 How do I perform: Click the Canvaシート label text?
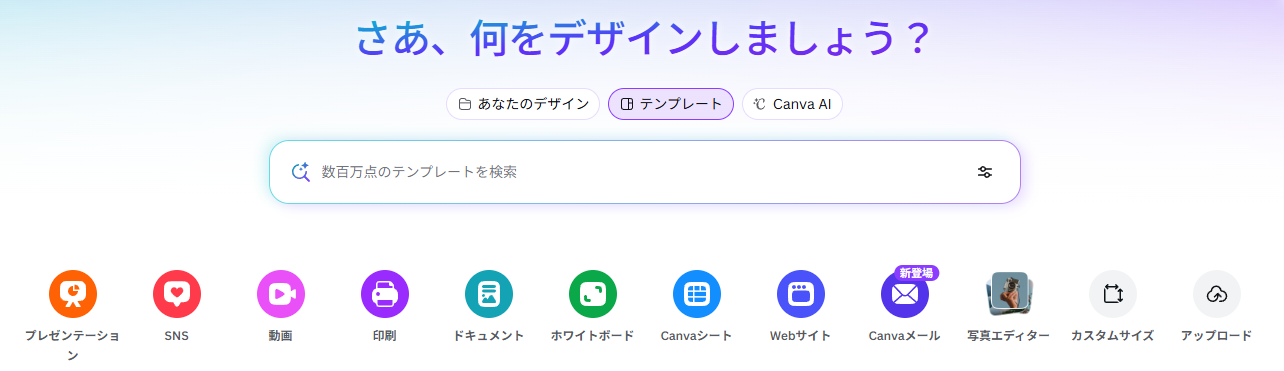(x=697, y=336)
